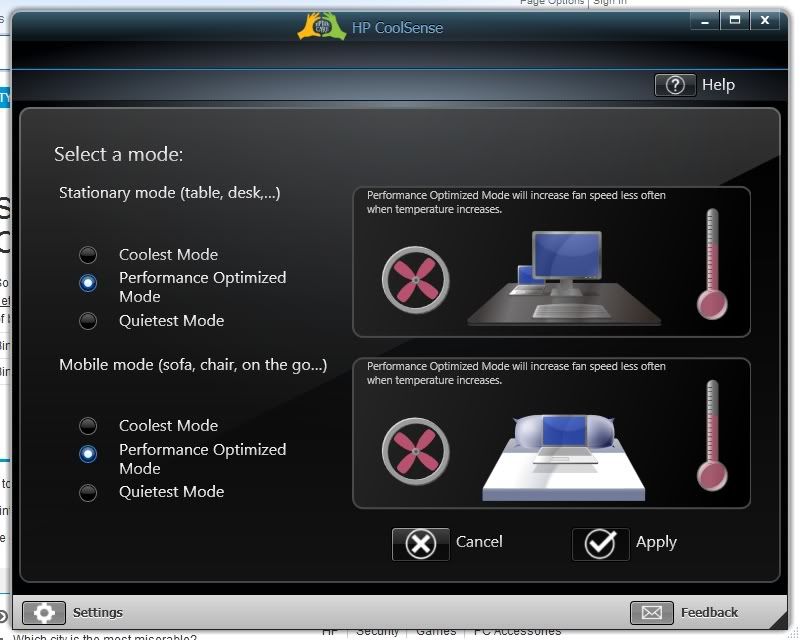Click the Cancel text label
The image size is (800, 640).
click(479, 541)
